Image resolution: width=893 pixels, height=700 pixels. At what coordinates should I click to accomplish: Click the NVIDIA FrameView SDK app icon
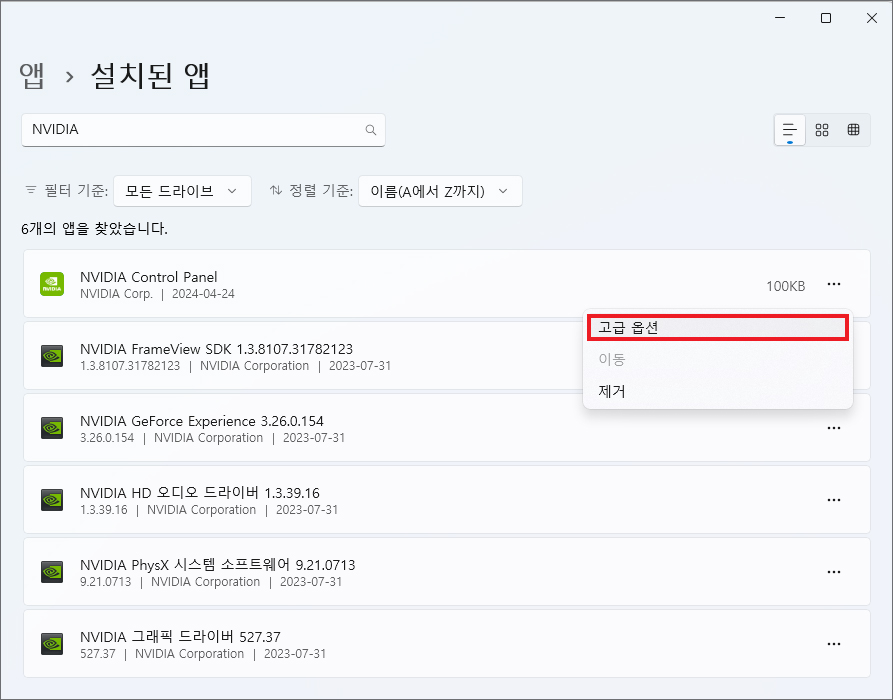[x=52, y=356]
